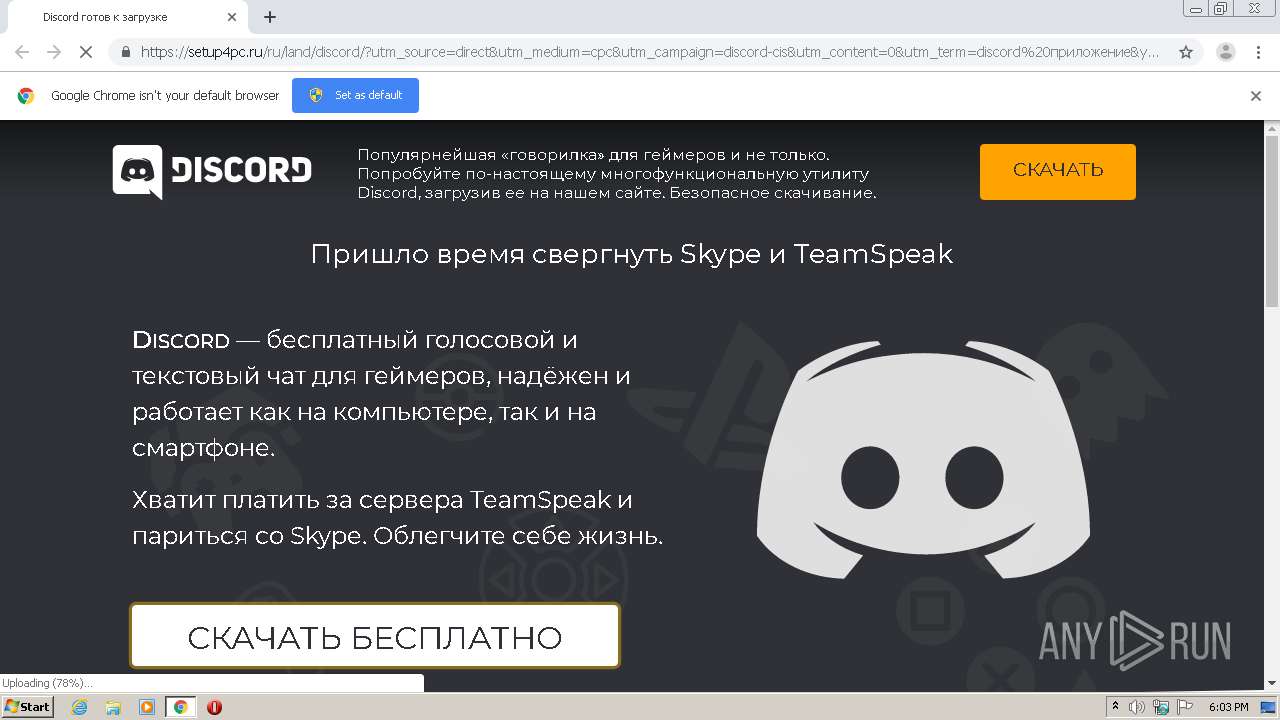Click the browser forward arrow
This screenshot has width=1280, height=720.
(x=54, y=52)
